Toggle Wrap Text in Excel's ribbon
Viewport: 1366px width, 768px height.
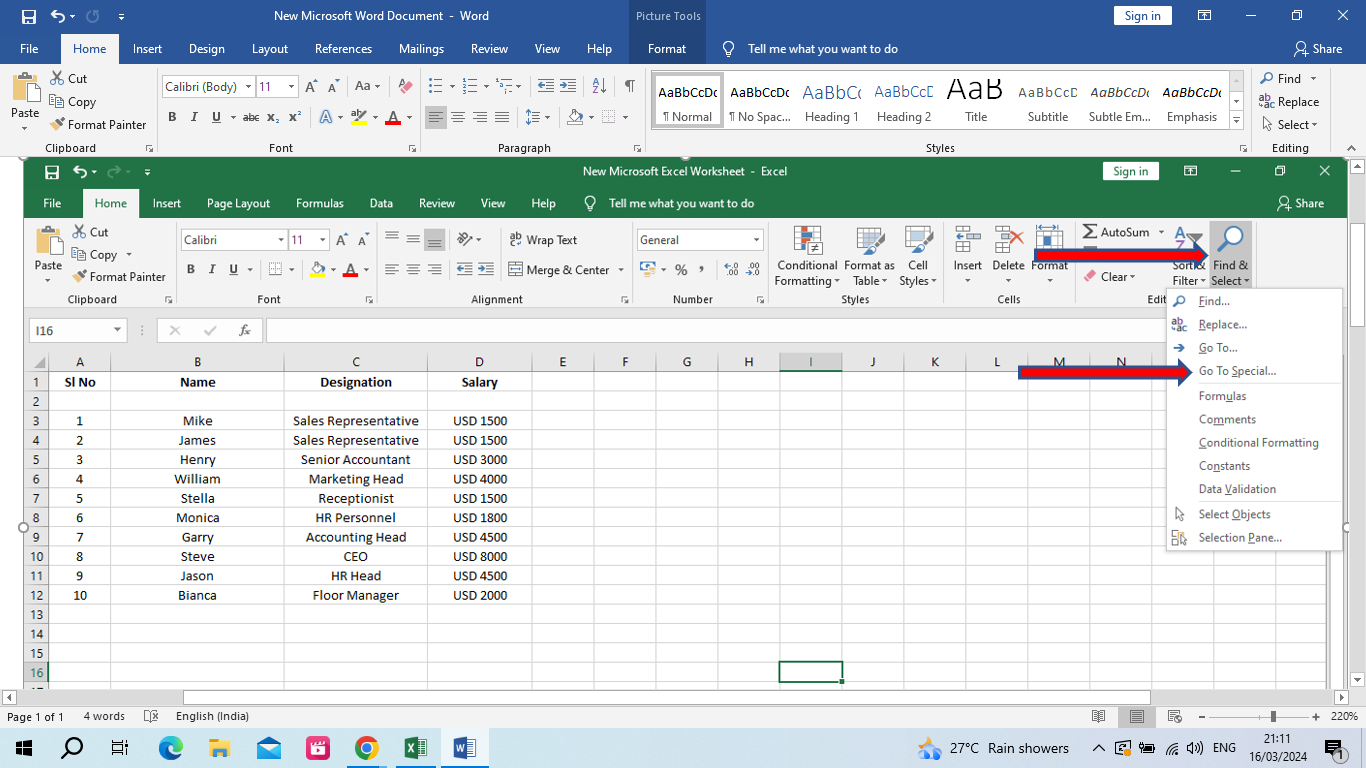point(543,240)
